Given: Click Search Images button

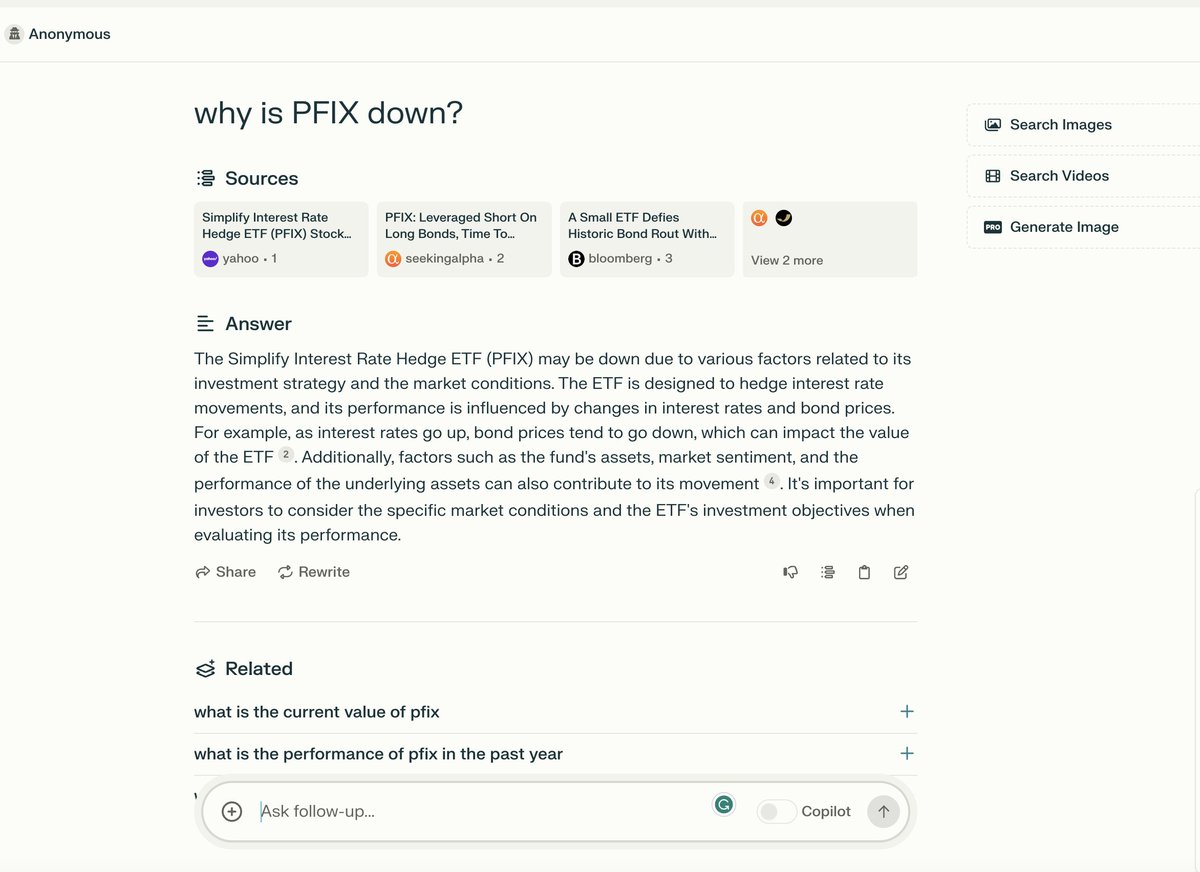Looking at the screenshot, I should (1083, 125).
